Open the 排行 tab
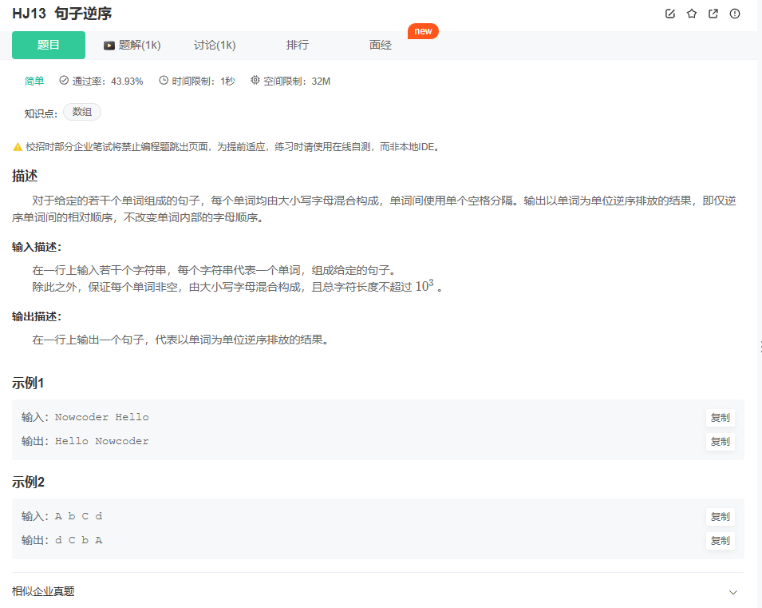The image size is (762, 608). [297, 45]
